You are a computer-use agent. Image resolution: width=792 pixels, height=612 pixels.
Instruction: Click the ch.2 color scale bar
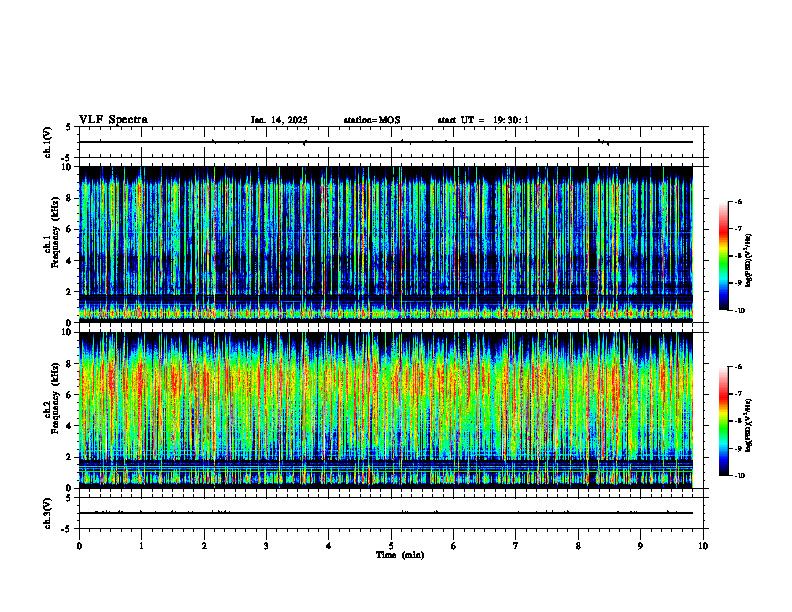pyautogui.click(x=724, y=421)
